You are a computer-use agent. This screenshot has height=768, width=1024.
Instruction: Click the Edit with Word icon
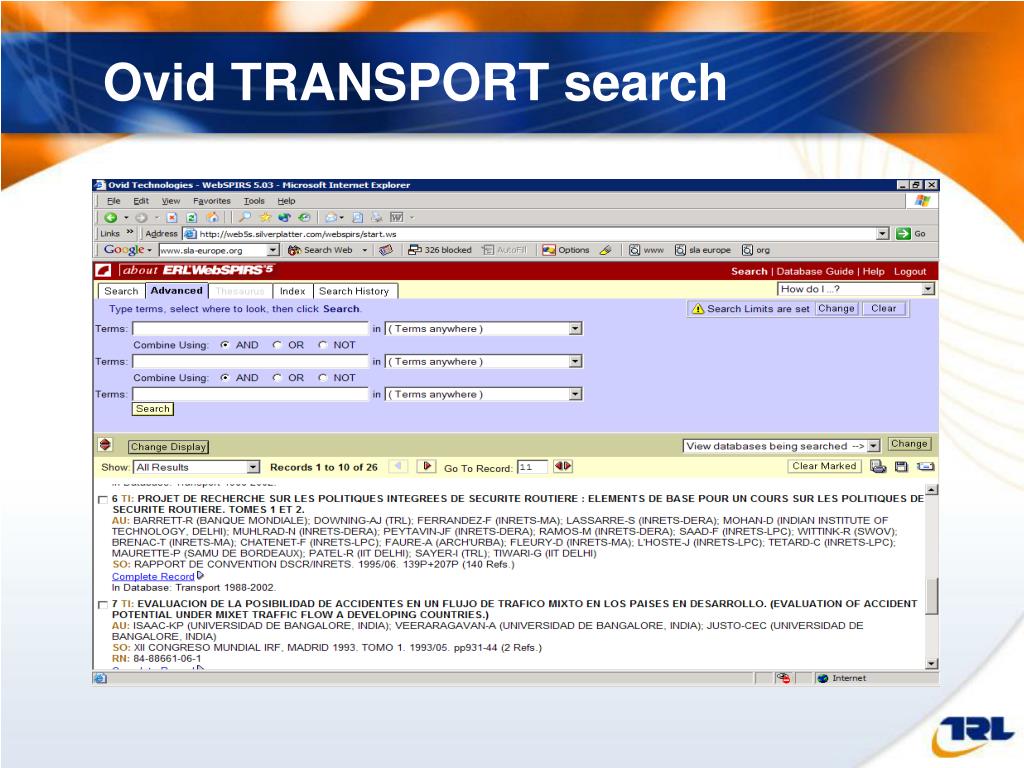pos(396,217)
